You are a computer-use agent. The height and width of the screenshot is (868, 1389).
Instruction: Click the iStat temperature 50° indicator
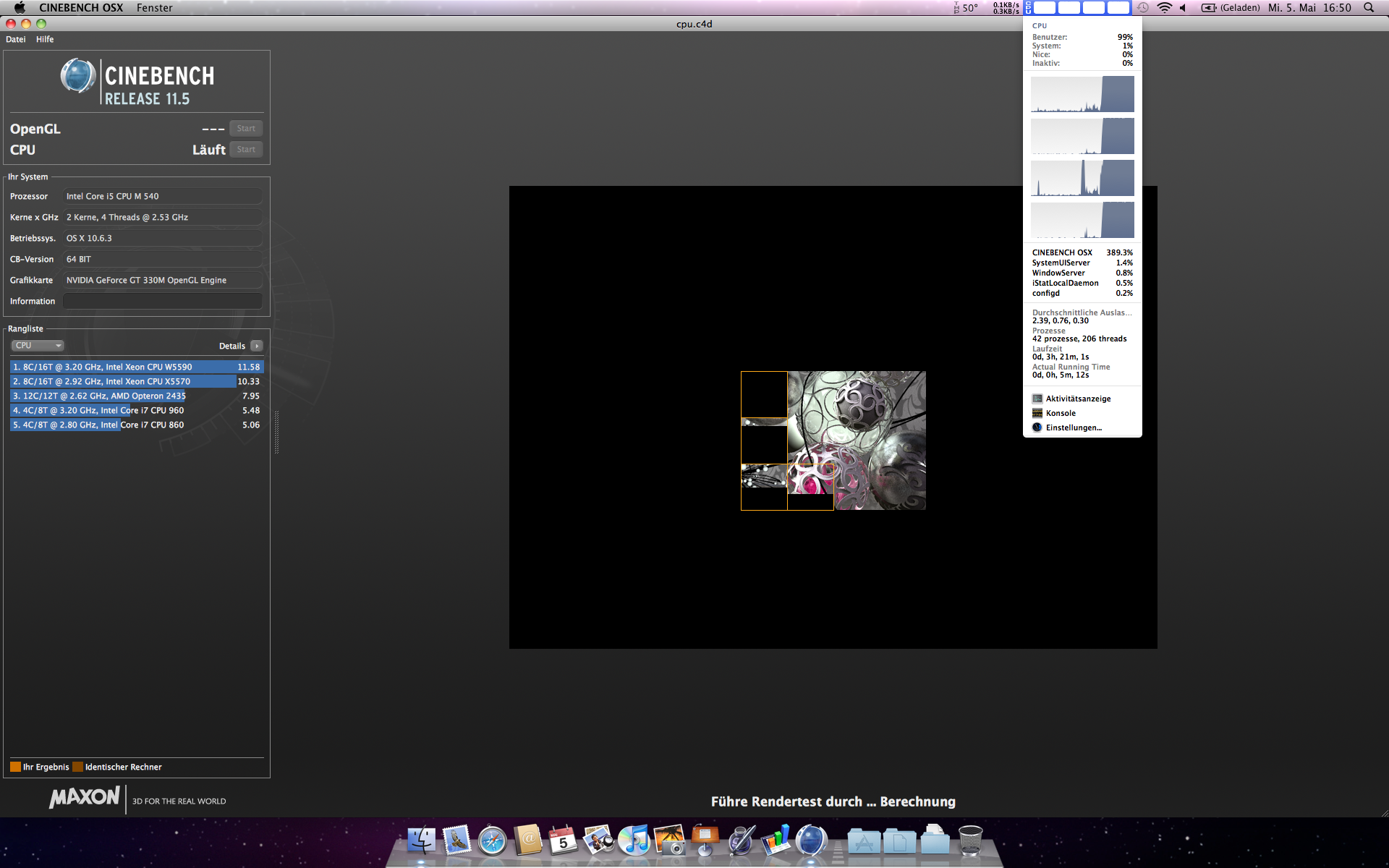pyautogui.click(x=967, y=8)
